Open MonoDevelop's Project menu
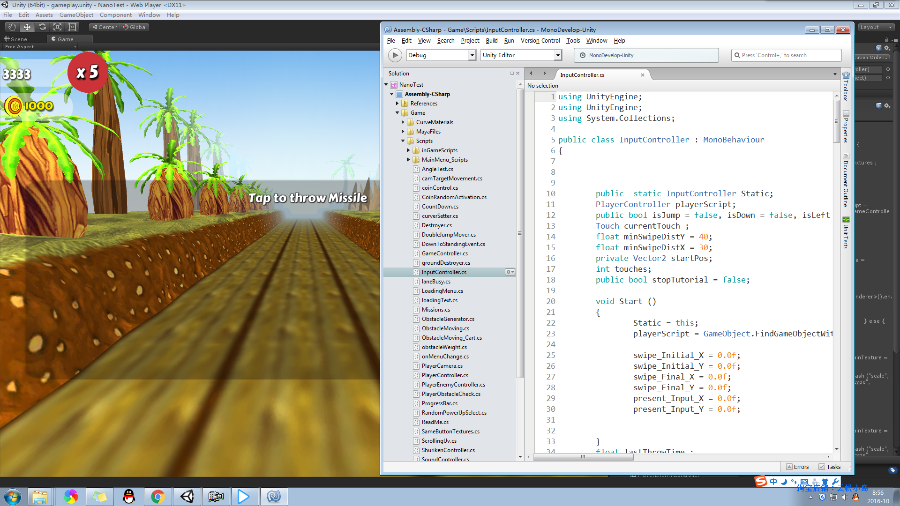The image size is (900, 506). tap(470, 41)
